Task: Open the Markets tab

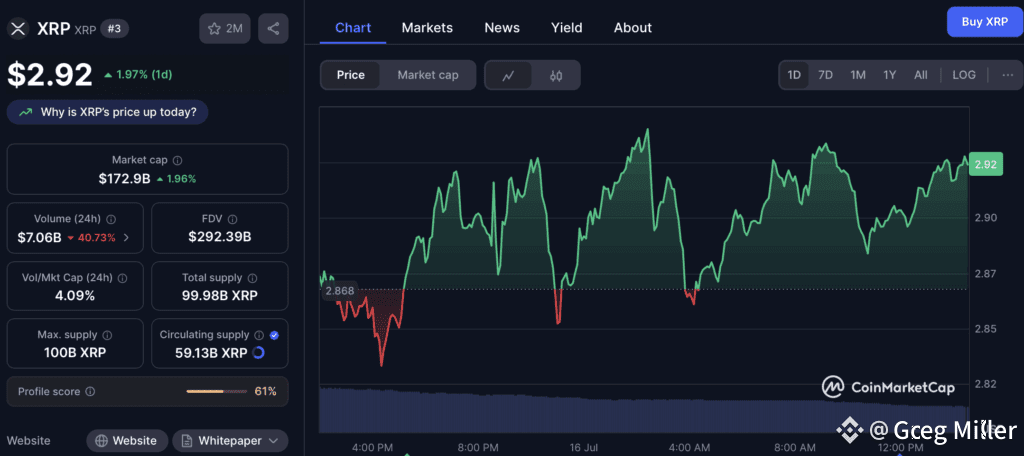Action: tap(427, 27)
